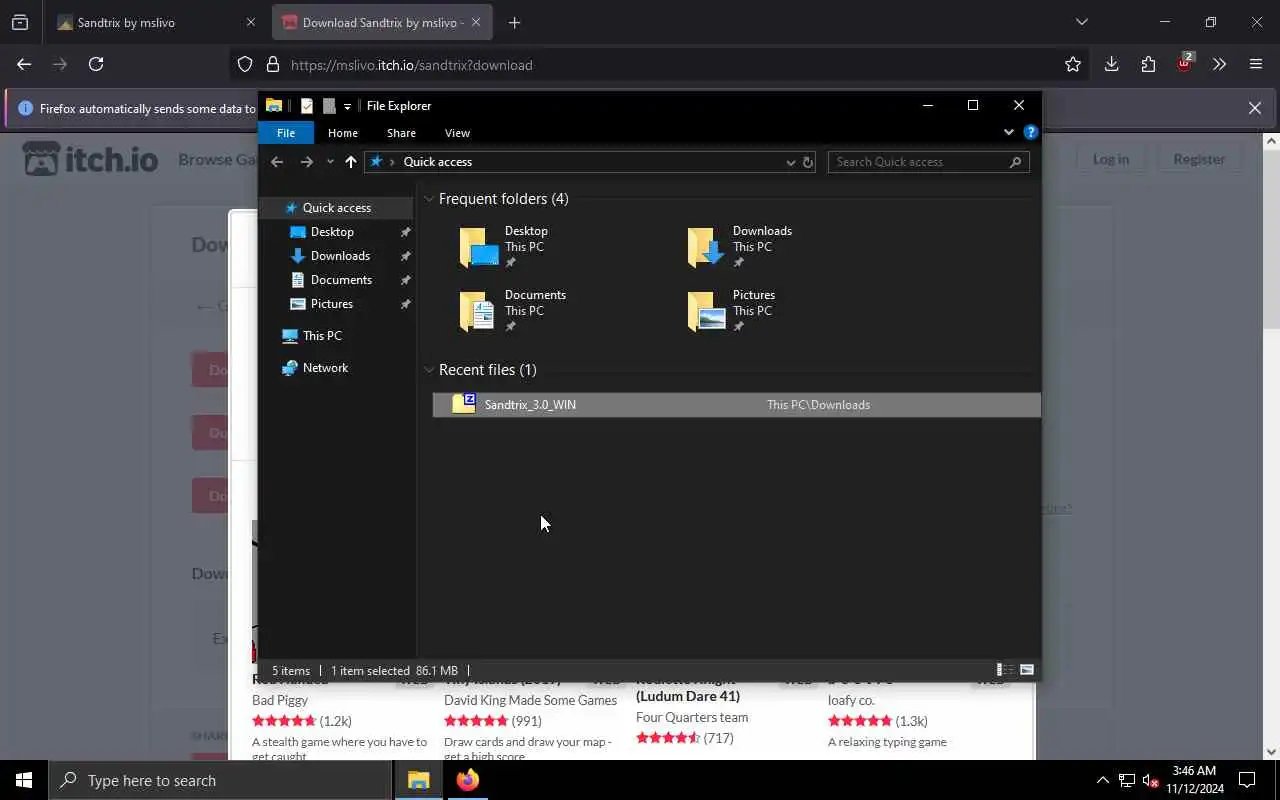Close the Download Sandtrix Firefox tab
The image size is (1280, 800).
click(477, 22)
